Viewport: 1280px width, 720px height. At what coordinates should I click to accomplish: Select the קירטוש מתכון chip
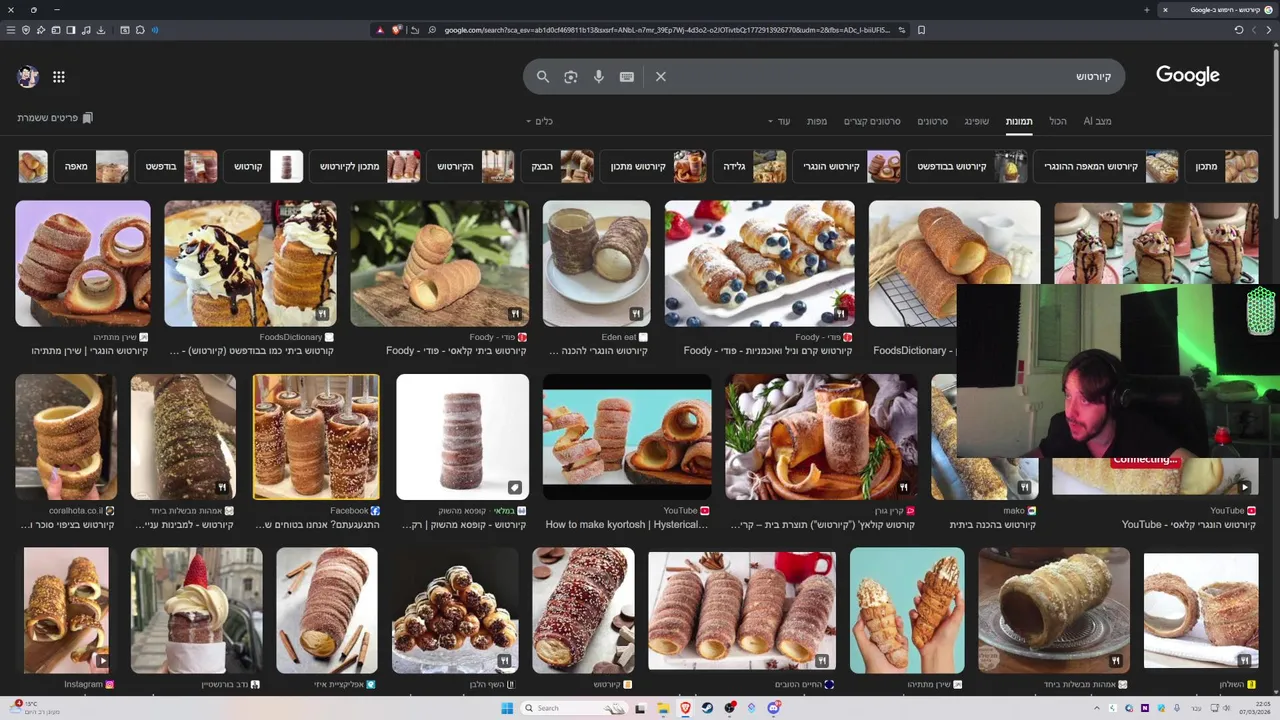click(653, 166)
